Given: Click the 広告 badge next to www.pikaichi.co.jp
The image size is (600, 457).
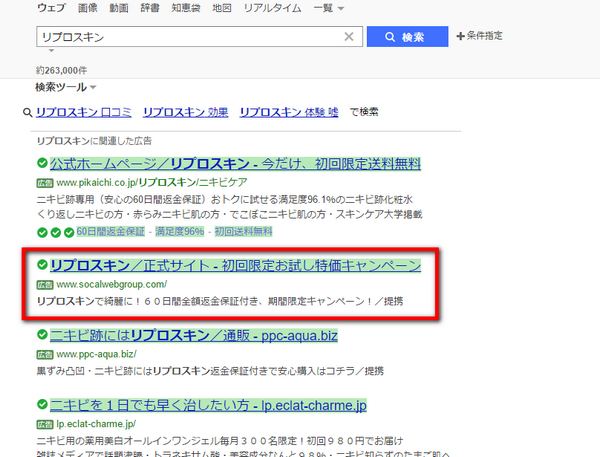Looking at the screenshot, I should [45, 184].
